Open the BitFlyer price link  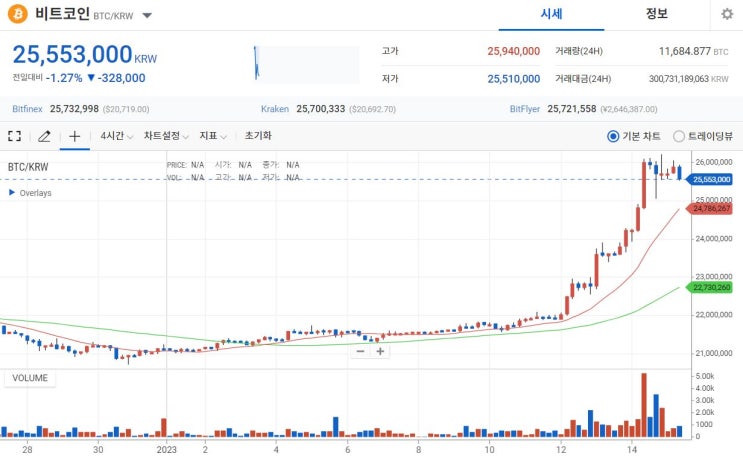[x=525, y=109]
